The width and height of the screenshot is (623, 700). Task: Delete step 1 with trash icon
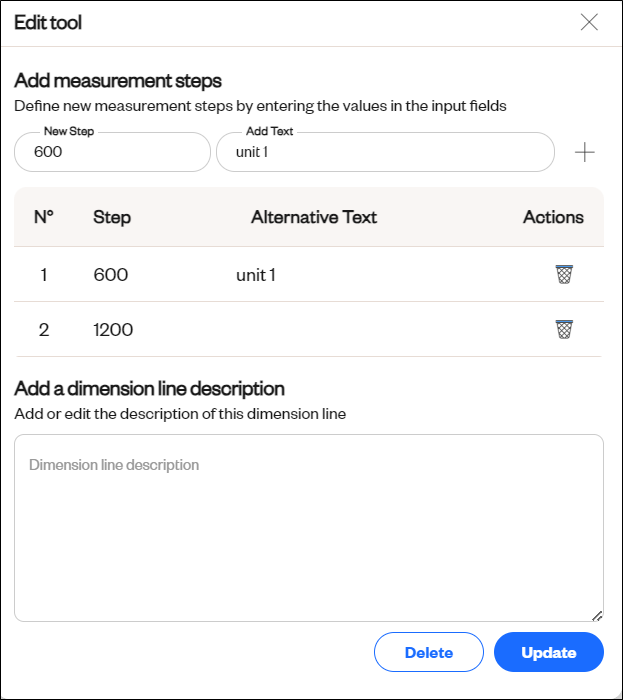pyautogui.click(x=564, y=274)
